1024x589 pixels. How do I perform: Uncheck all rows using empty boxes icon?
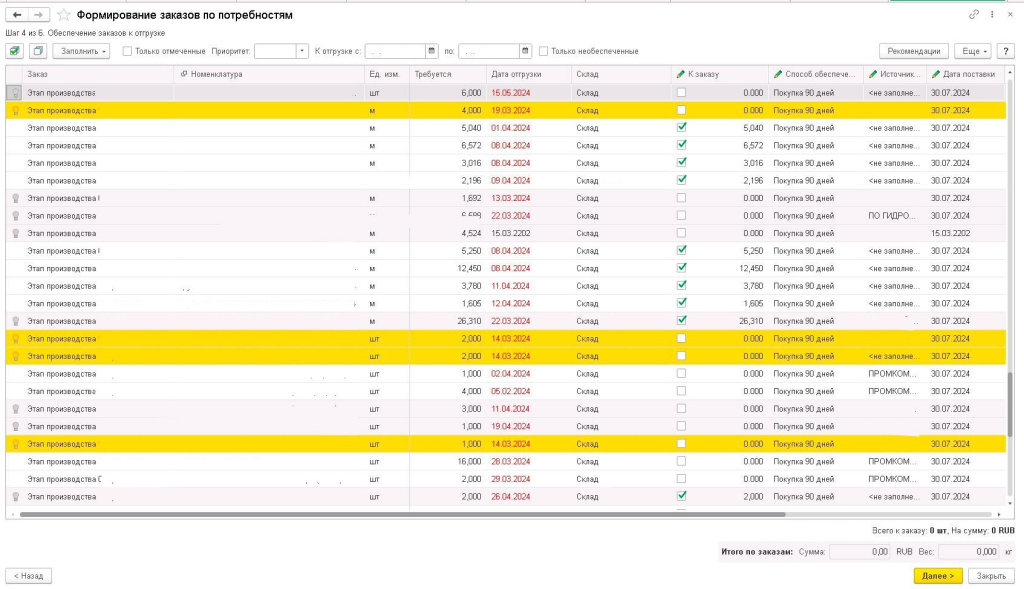pos(38,51)
